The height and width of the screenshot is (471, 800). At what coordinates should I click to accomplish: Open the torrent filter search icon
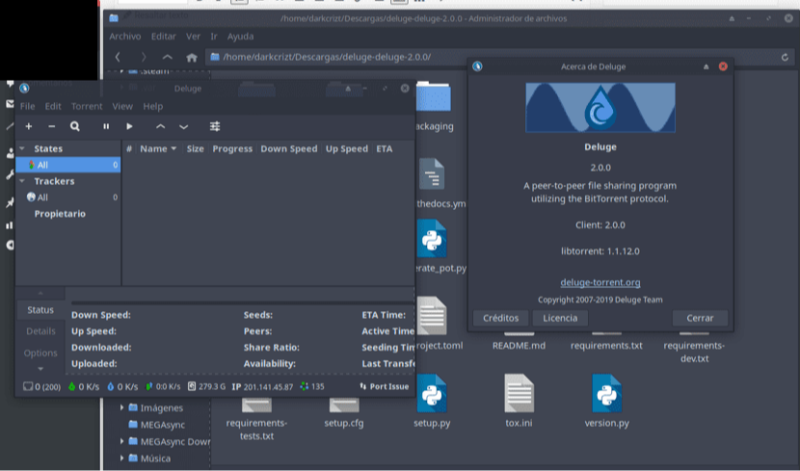coord(74,126)
